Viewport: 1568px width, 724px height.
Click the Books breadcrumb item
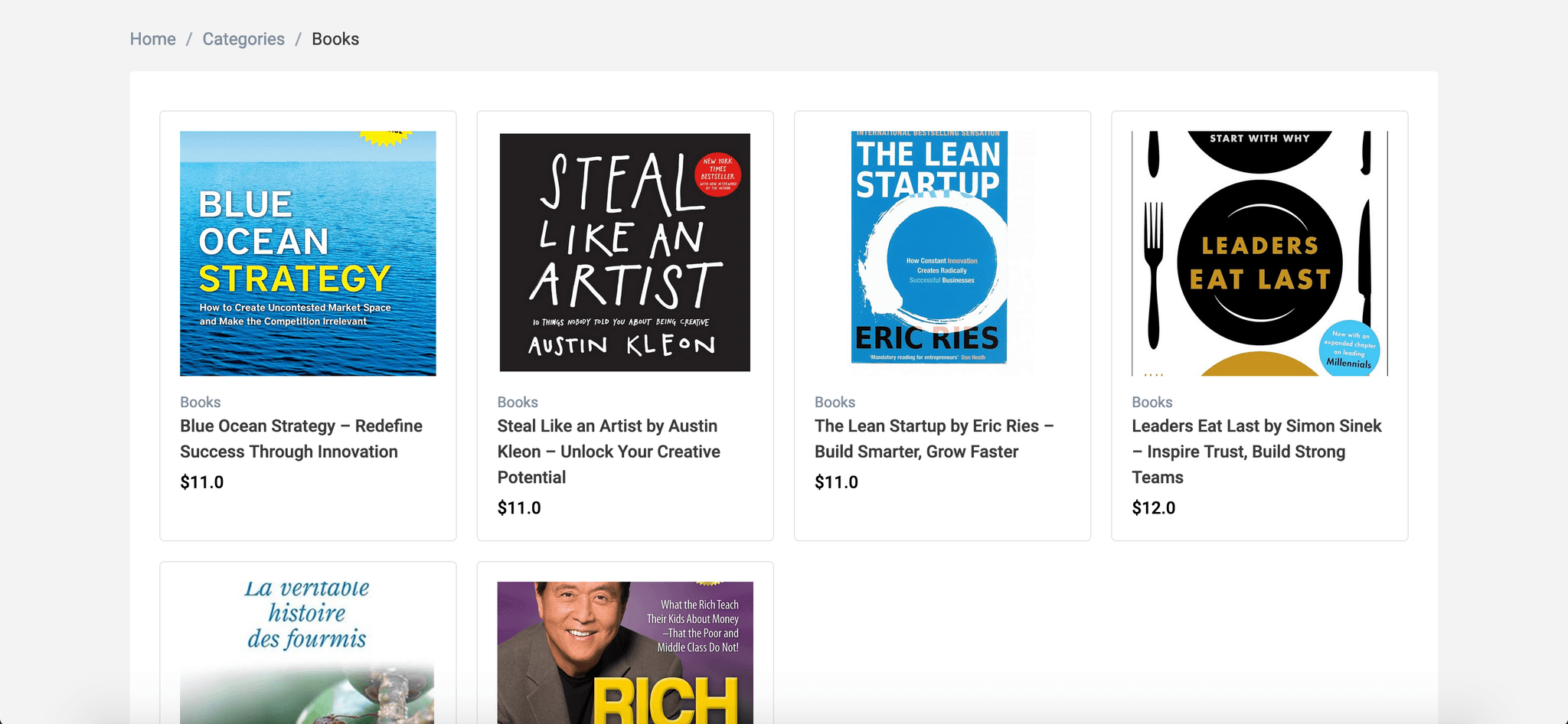tap(335, 39)
